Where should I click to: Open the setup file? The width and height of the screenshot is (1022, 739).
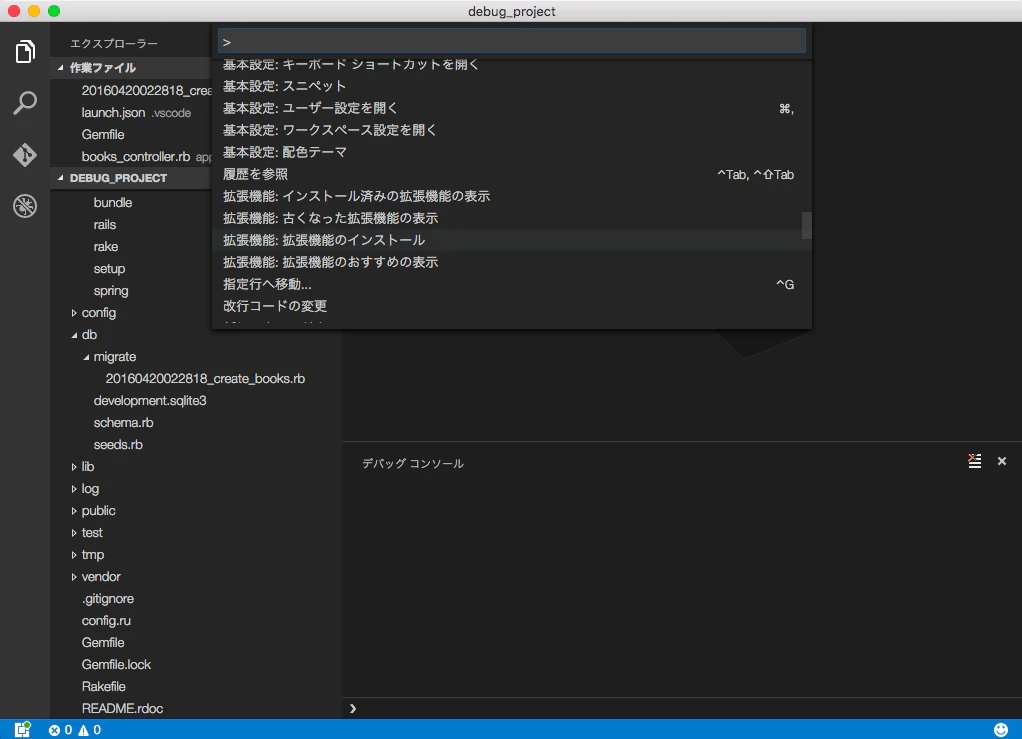(109, 269)
